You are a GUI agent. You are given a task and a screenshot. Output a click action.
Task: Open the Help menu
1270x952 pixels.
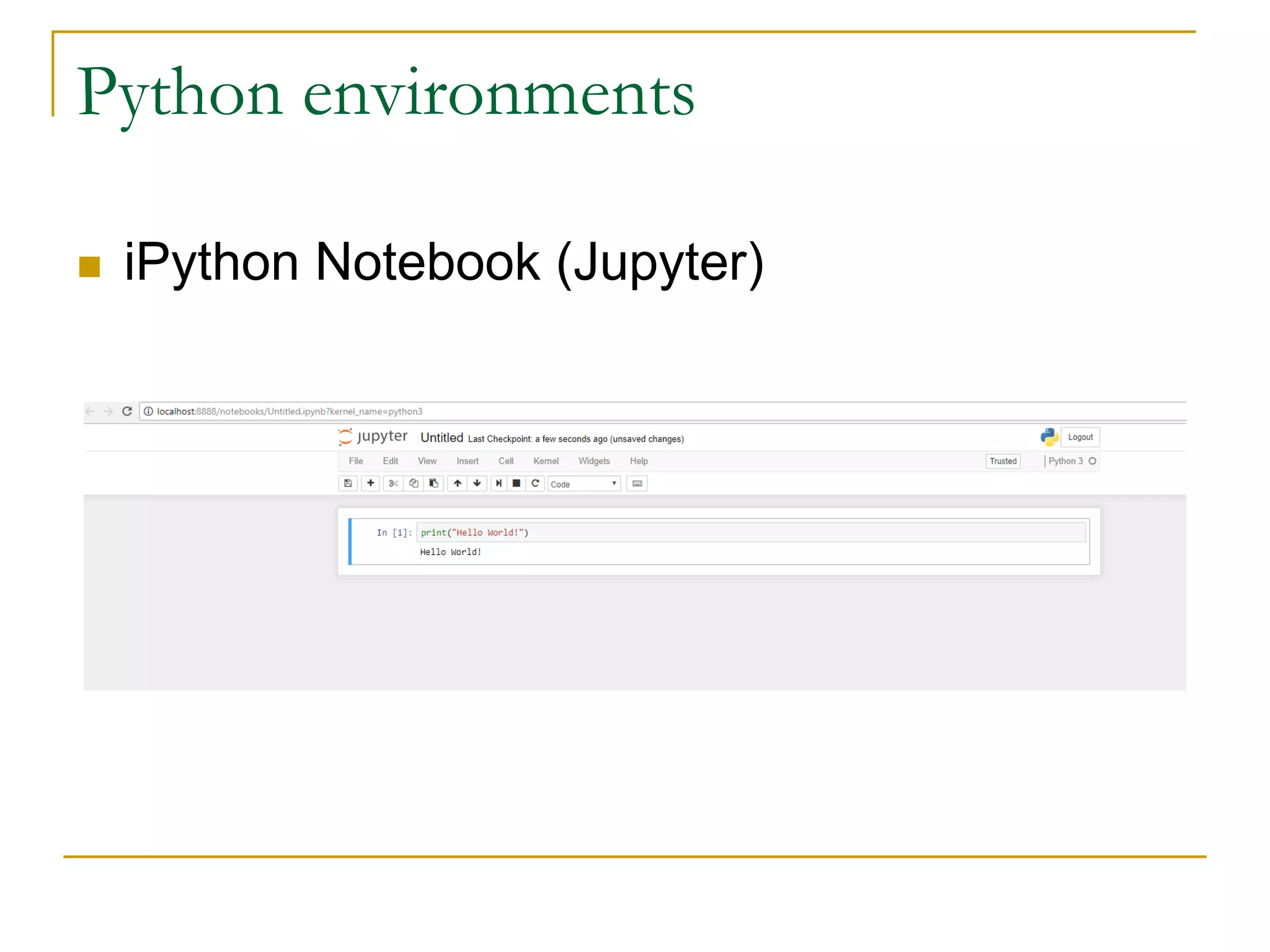[x=639, y=461]
